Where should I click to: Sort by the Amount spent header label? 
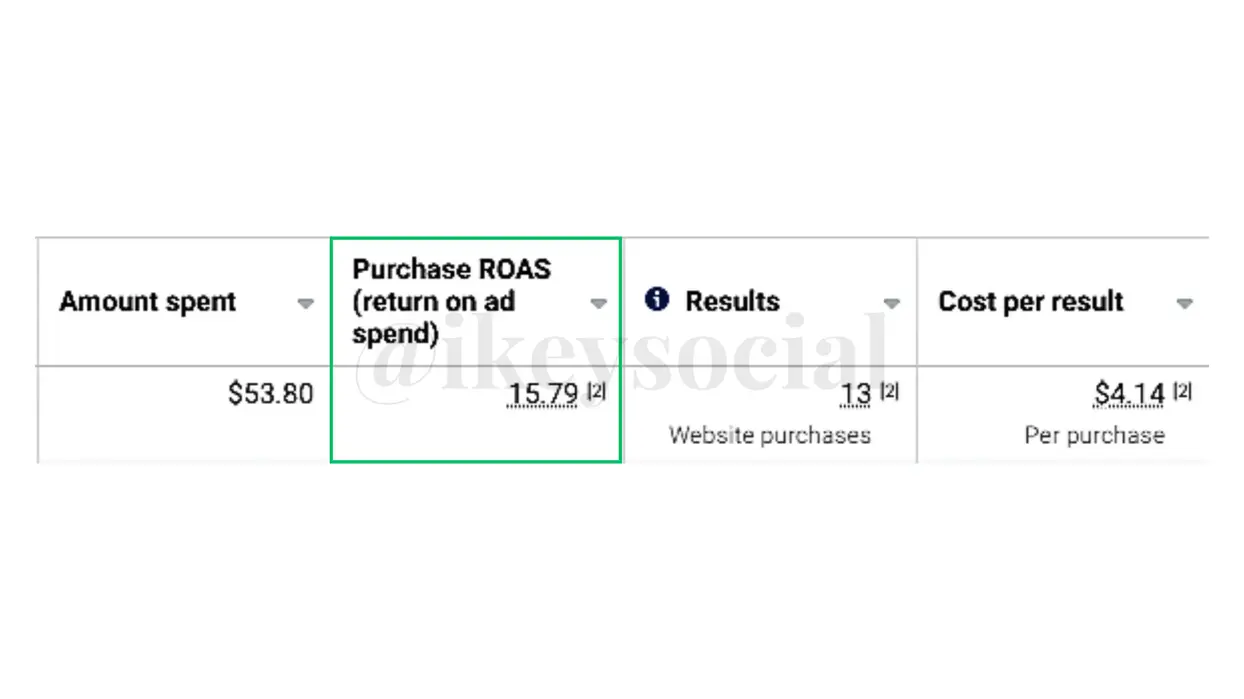coord(147,302)
